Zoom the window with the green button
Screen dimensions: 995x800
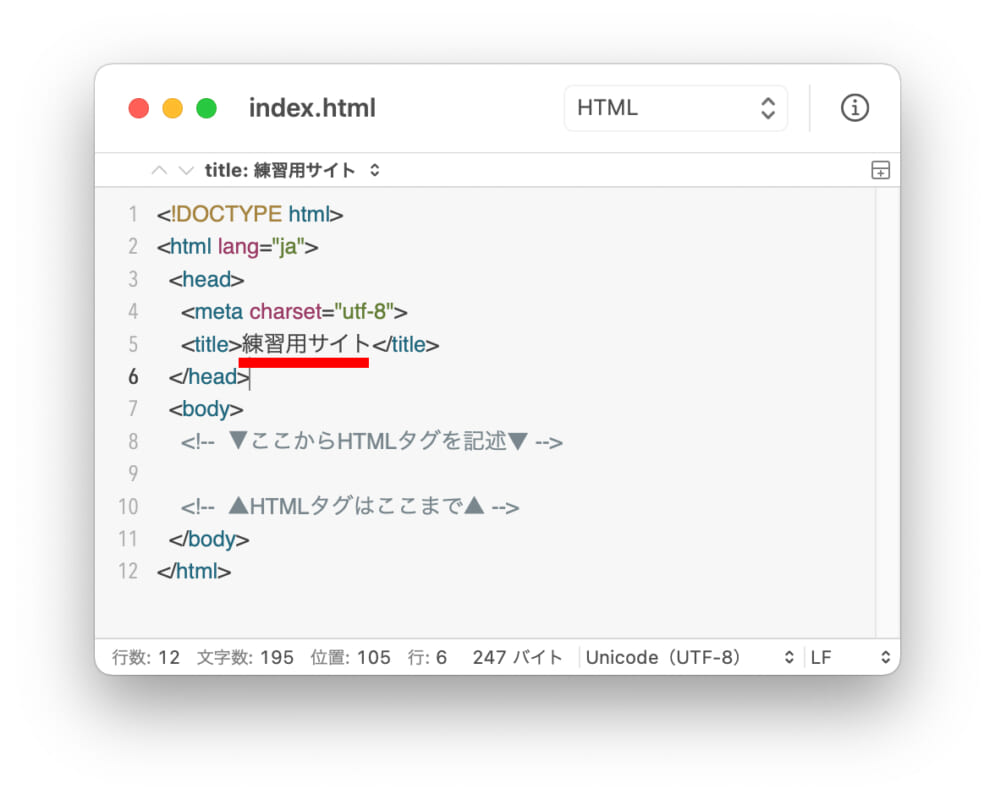click(x=206, y=108)
